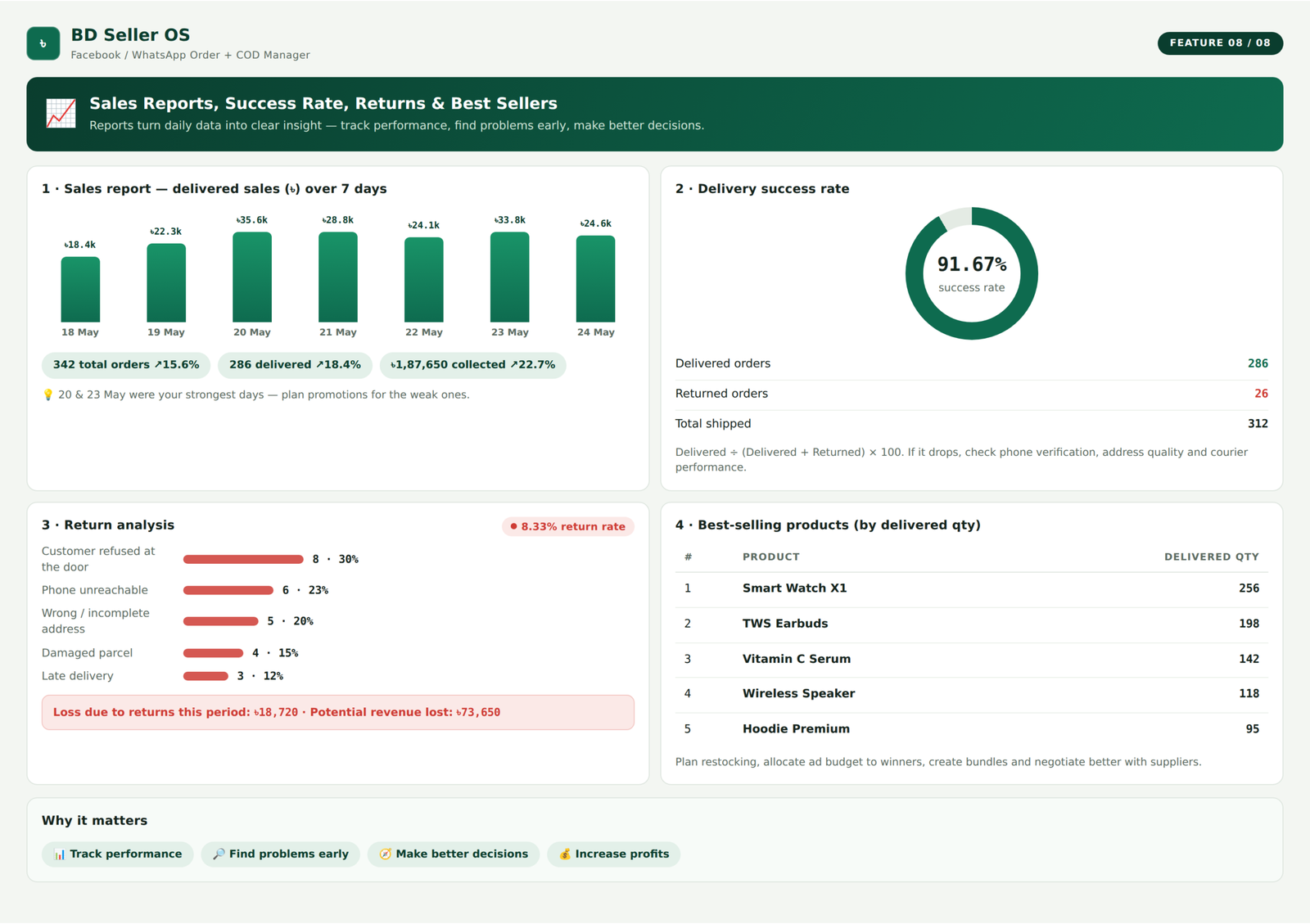Click the money bag icon in Increase profits

pos(565,854)
